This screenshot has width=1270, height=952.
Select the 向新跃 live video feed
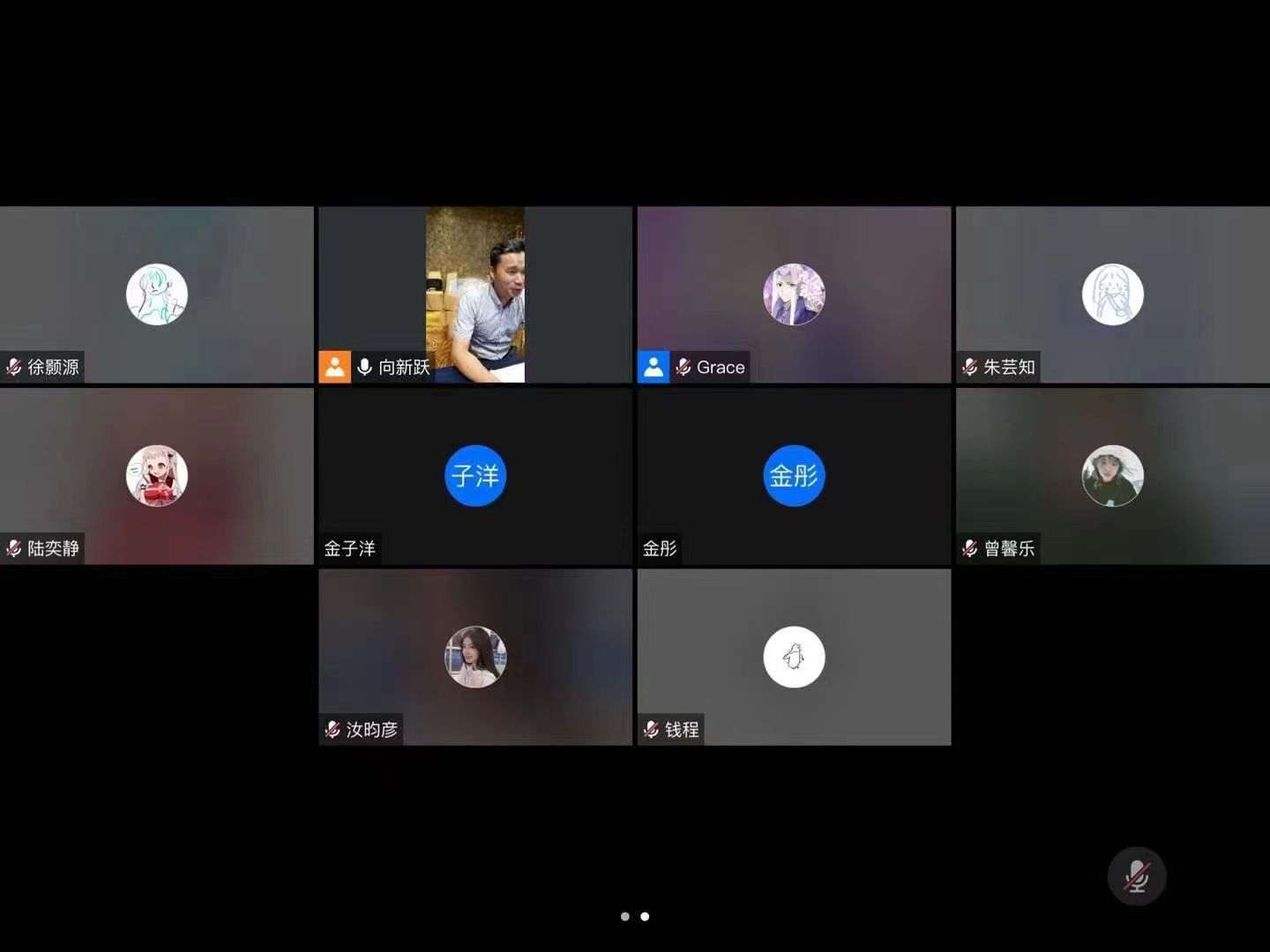pyautogui.click(x=475, y=294)
